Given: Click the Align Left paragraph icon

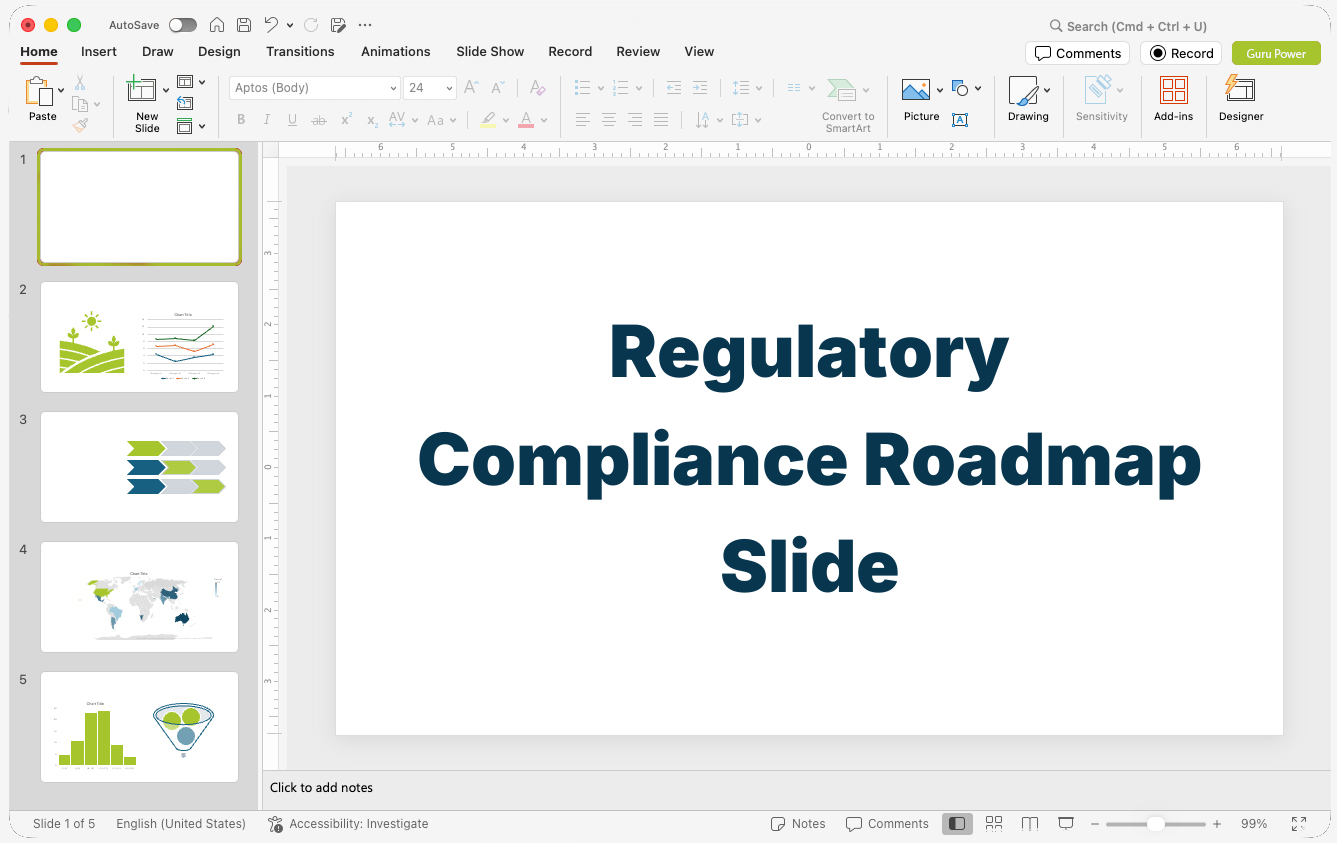Looking at the screenshot, I should [583, 120].
